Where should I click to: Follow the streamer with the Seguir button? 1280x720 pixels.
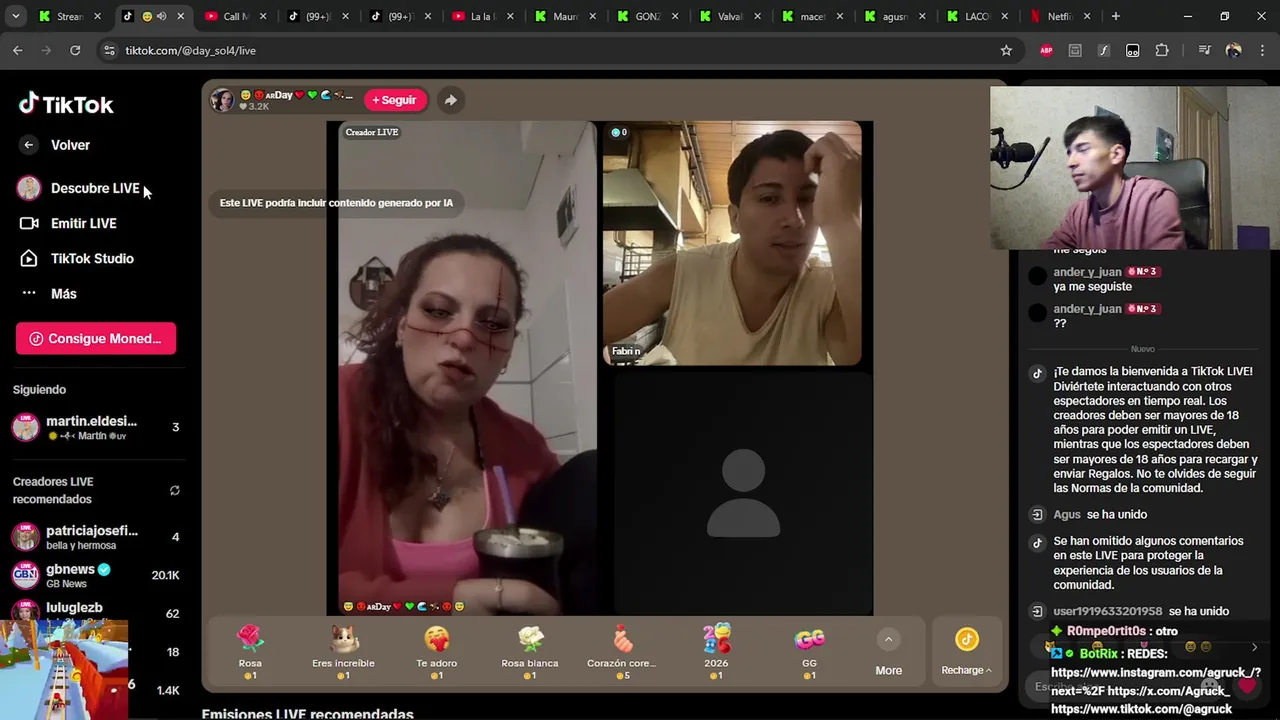395,100
